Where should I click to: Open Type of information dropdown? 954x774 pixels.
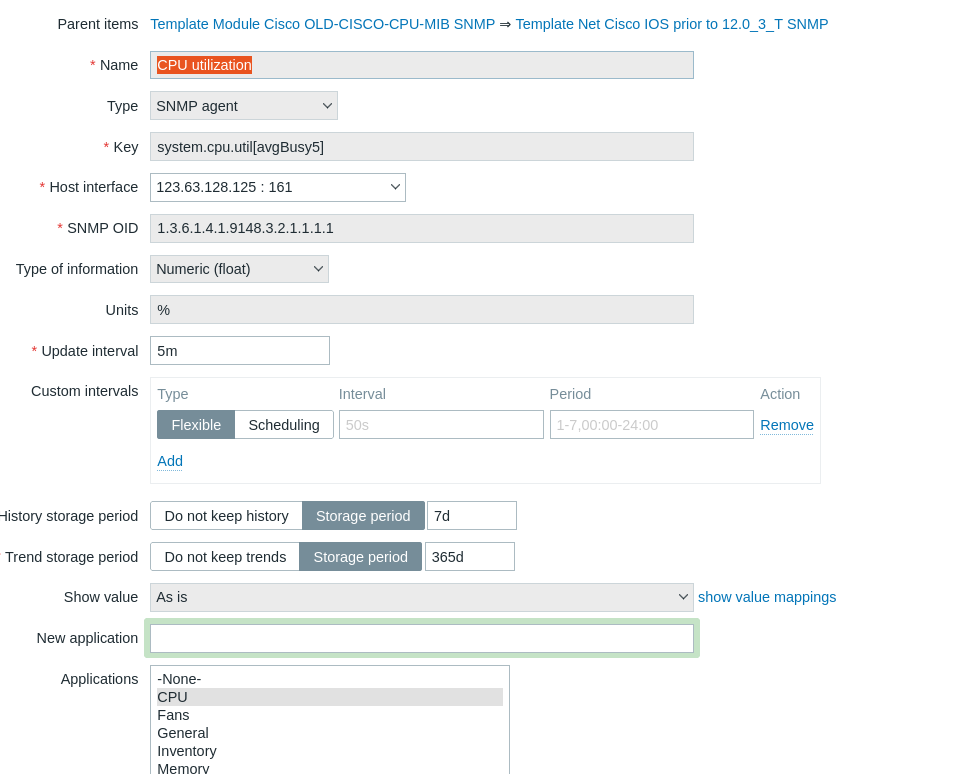pos(239,269)
